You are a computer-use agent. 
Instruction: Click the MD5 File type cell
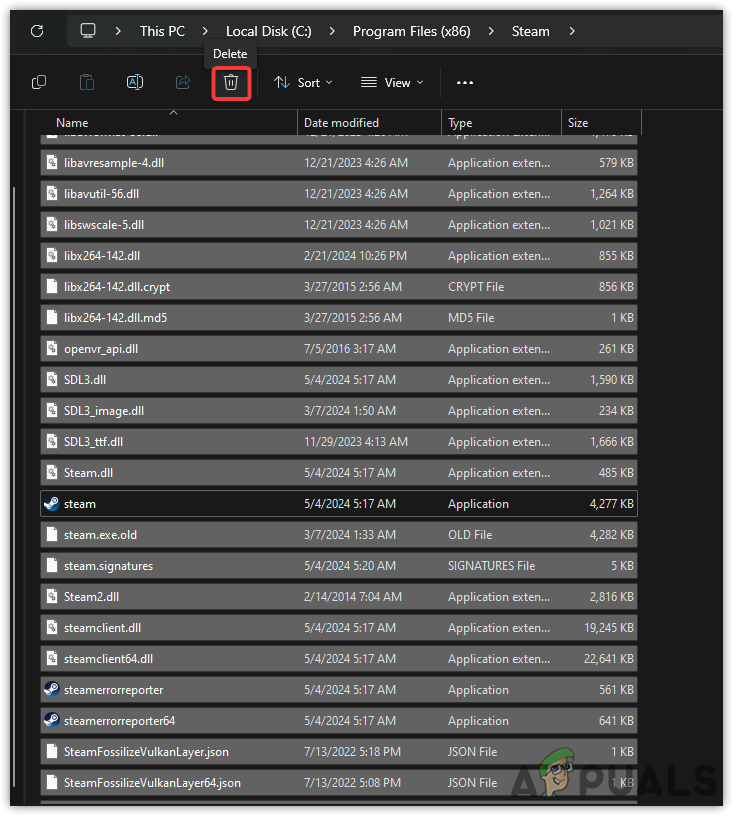(x=471, y=317)
